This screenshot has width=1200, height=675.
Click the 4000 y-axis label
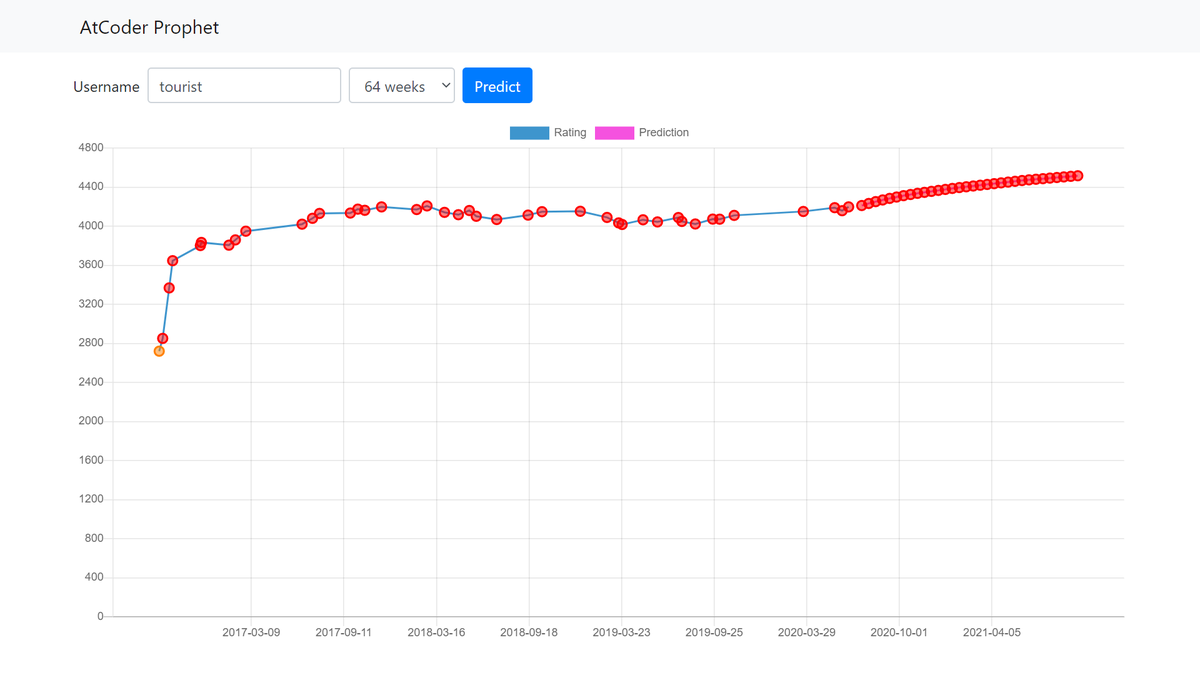point(91,226)
